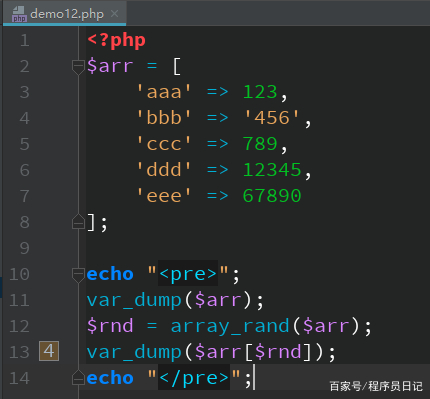Select the demo12.php editor tab

click(x=65, y=13)
